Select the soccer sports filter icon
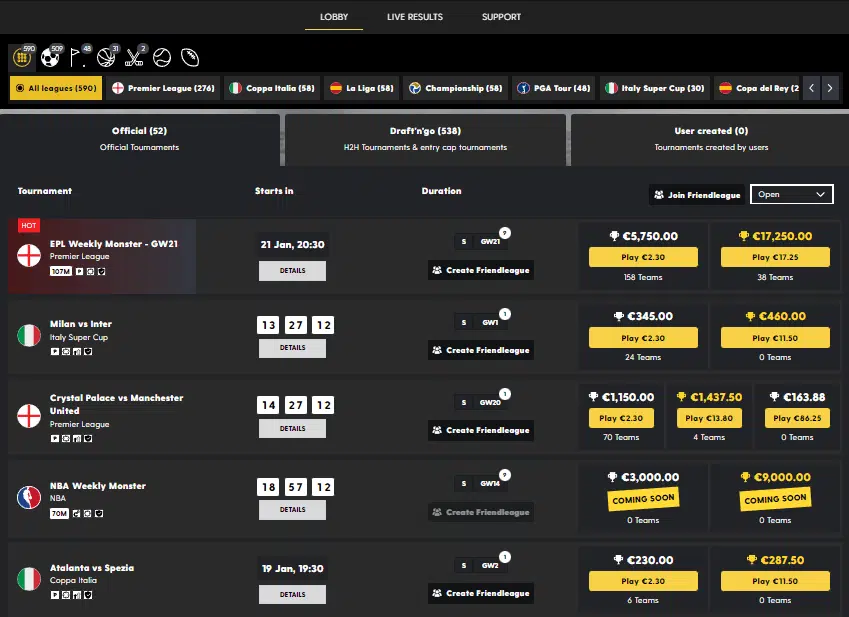849x617 pixels. tap(50, 58)
